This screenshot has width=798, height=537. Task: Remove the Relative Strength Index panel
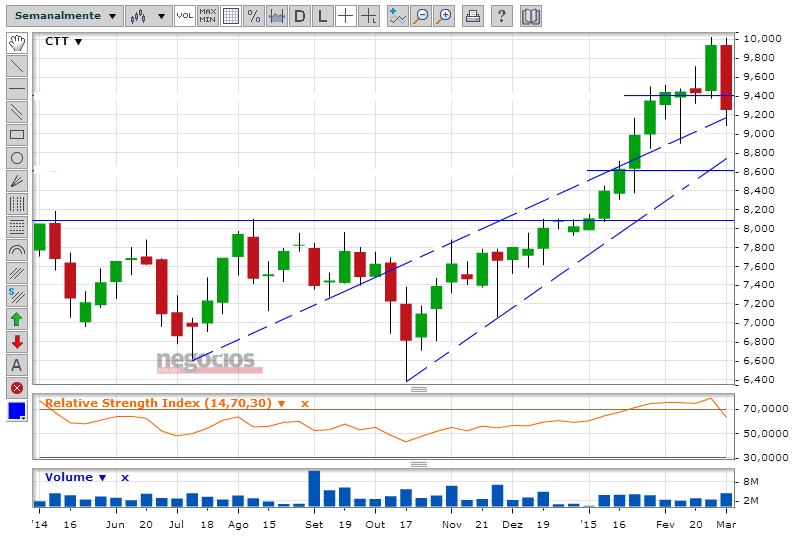click(x=305, y=404)
